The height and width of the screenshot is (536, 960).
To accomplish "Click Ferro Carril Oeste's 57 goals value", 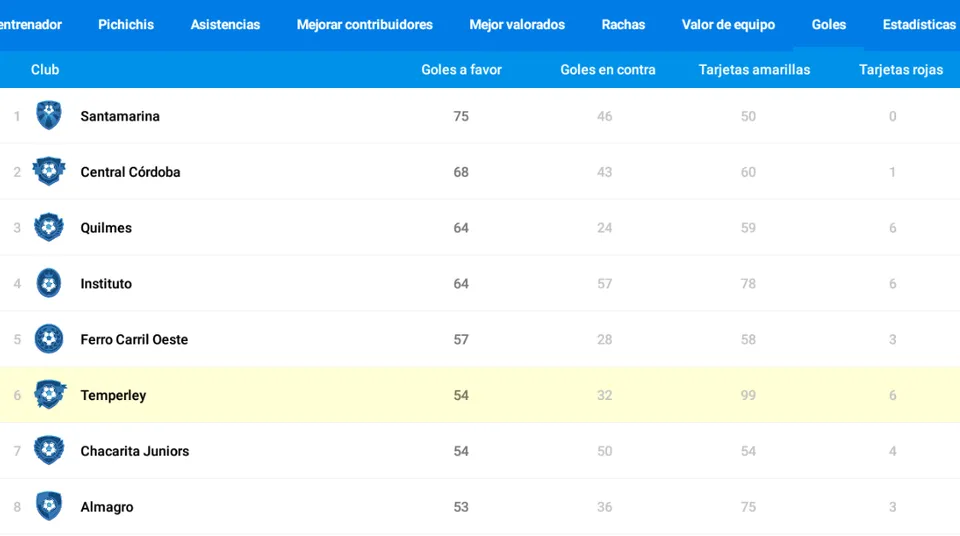I will [461, 339].
